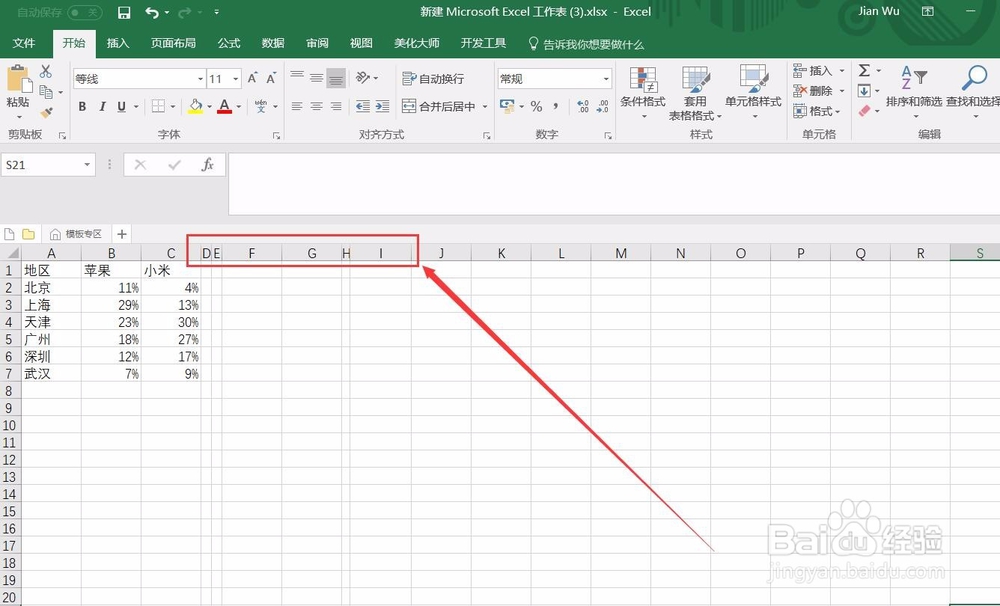
Task: Apply yellow fill color bucket
Action: pyautogui.click(x=196, y=107)
